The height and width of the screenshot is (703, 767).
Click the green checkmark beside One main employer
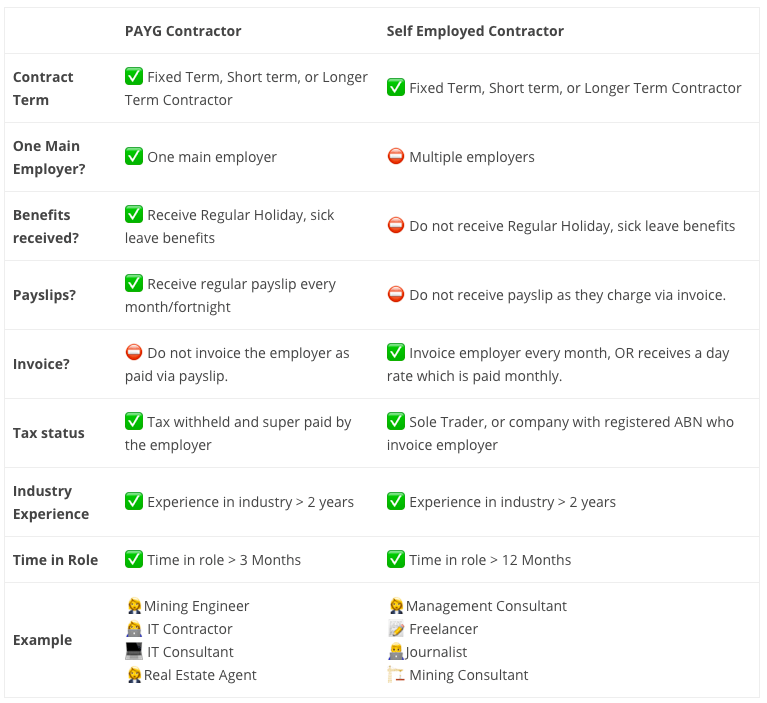(134, 156)
